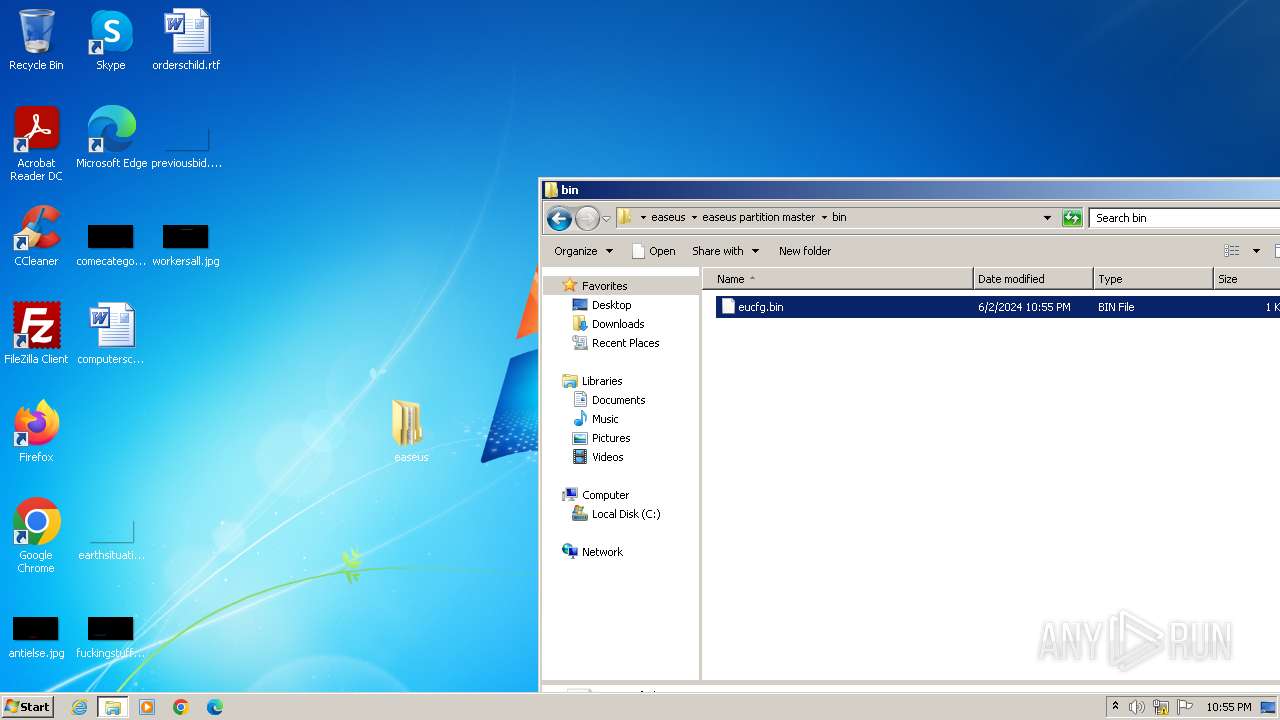
Task: Sort by Size column header
Action: pos(1246,279)
